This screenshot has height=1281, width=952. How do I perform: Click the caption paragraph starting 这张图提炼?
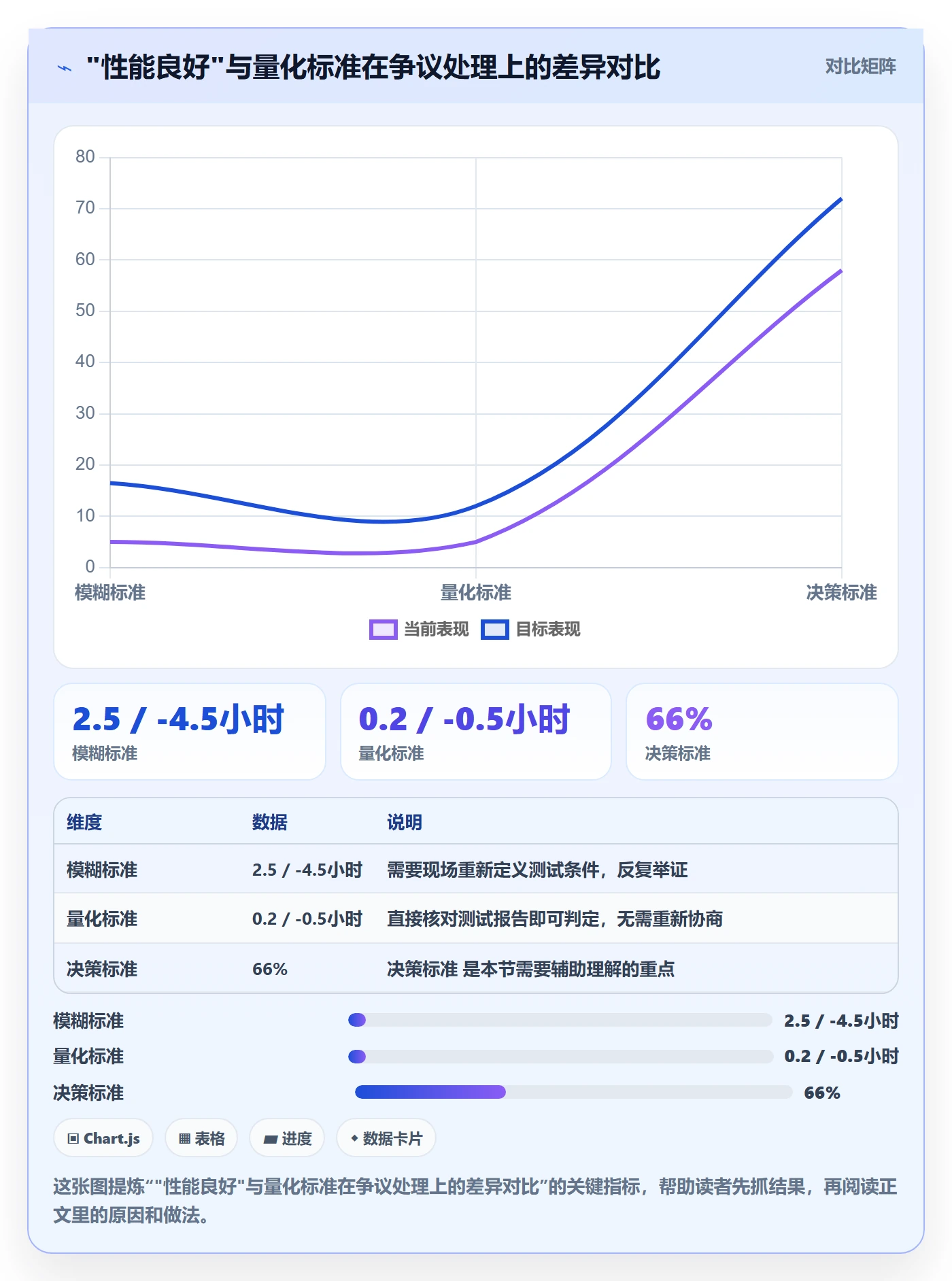tap(475, 1201)
